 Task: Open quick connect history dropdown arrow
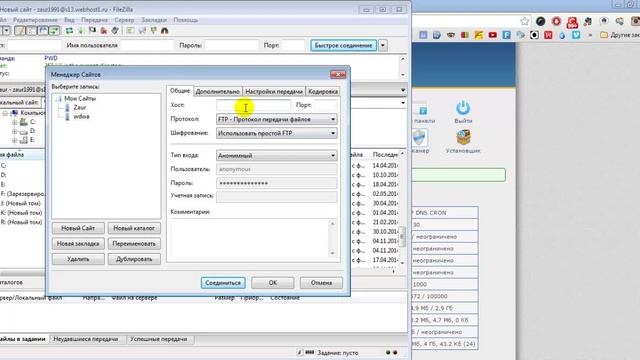(383, 45)
